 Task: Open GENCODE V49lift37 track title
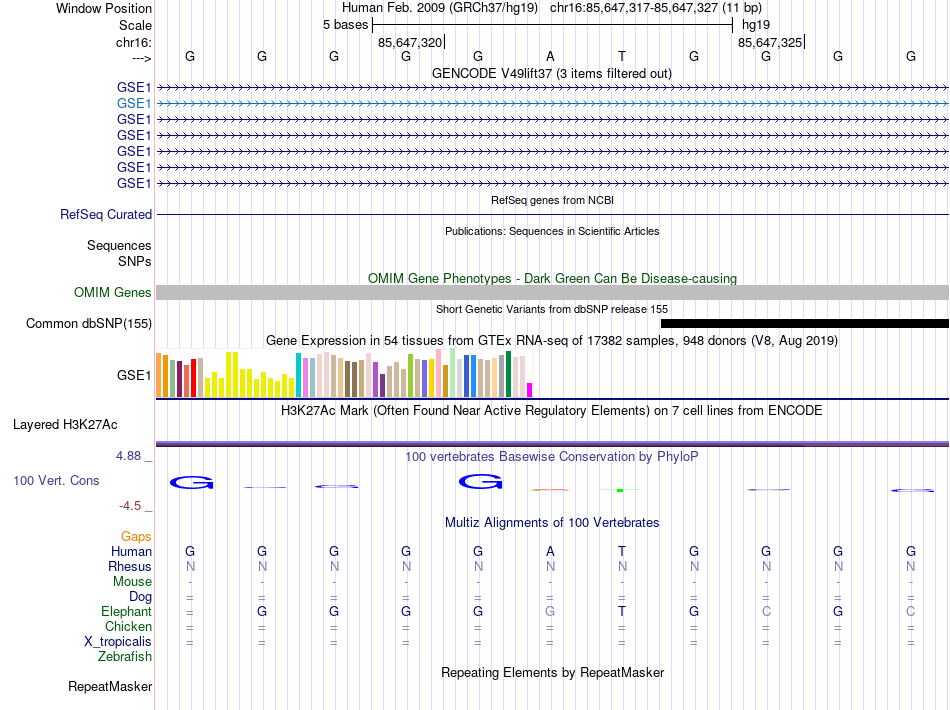click(551, 73)
